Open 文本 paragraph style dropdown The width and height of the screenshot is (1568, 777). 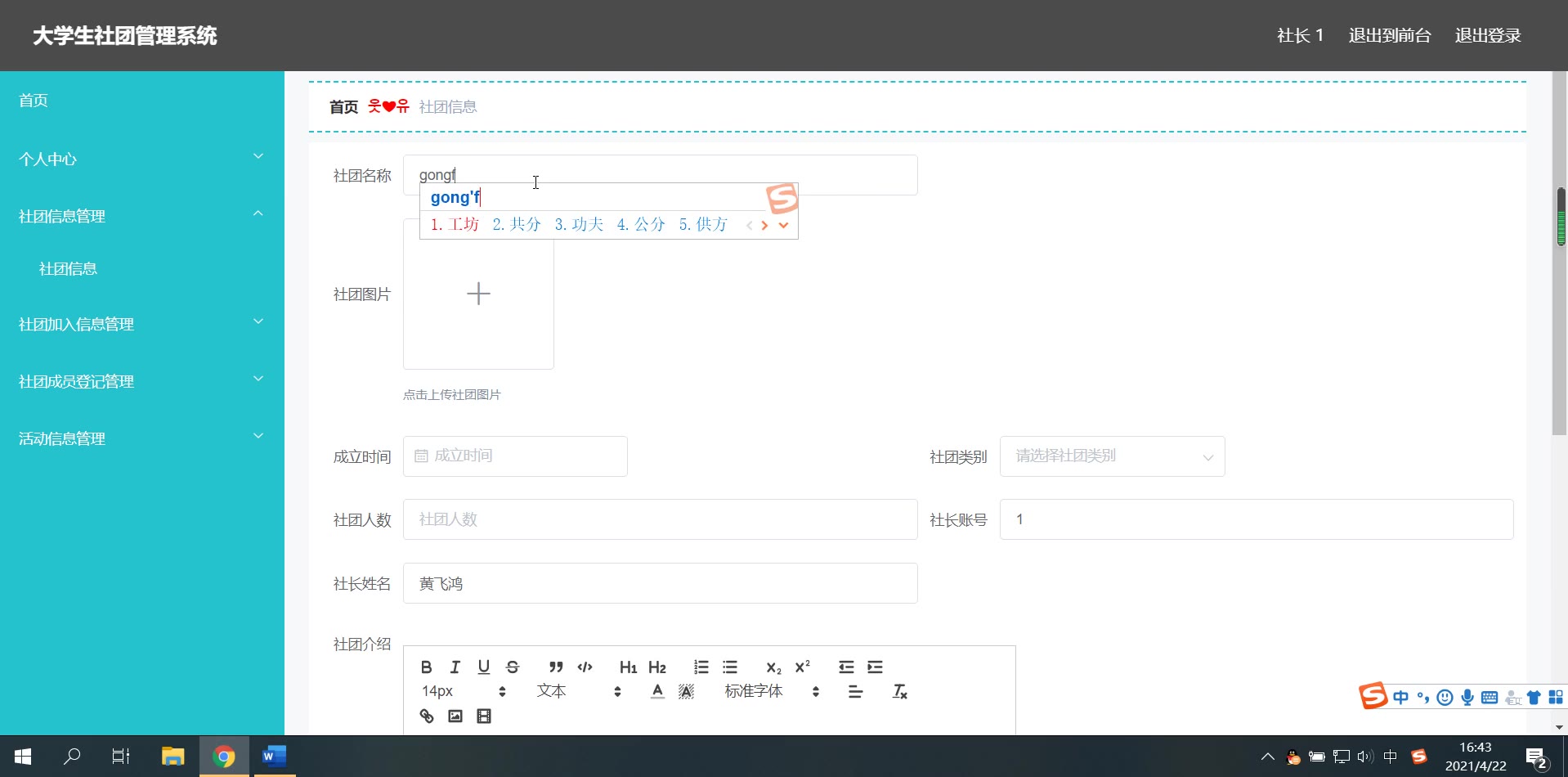point(579,691)
